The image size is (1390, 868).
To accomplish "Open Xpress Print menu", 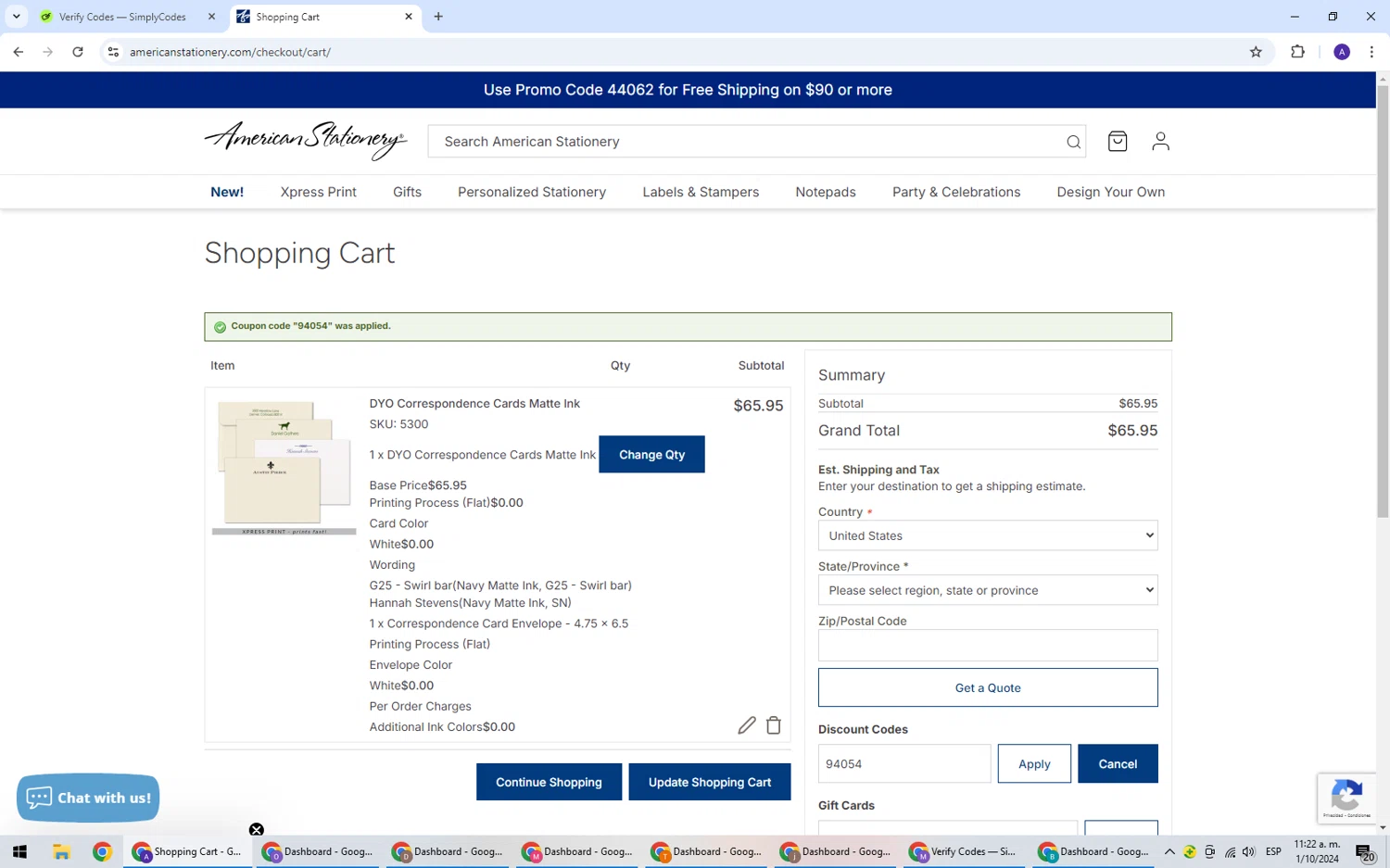I will click(319, 192).
